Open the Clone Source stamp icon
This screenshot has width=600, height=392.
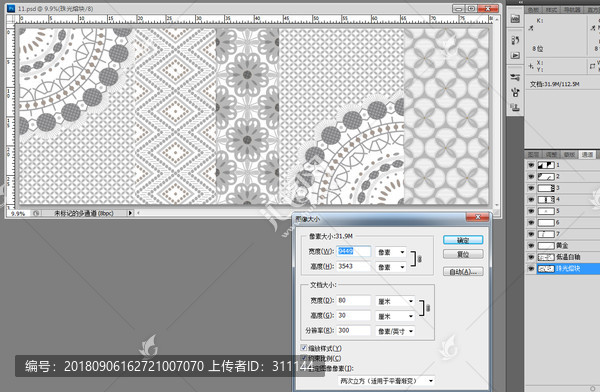[515, 108]
